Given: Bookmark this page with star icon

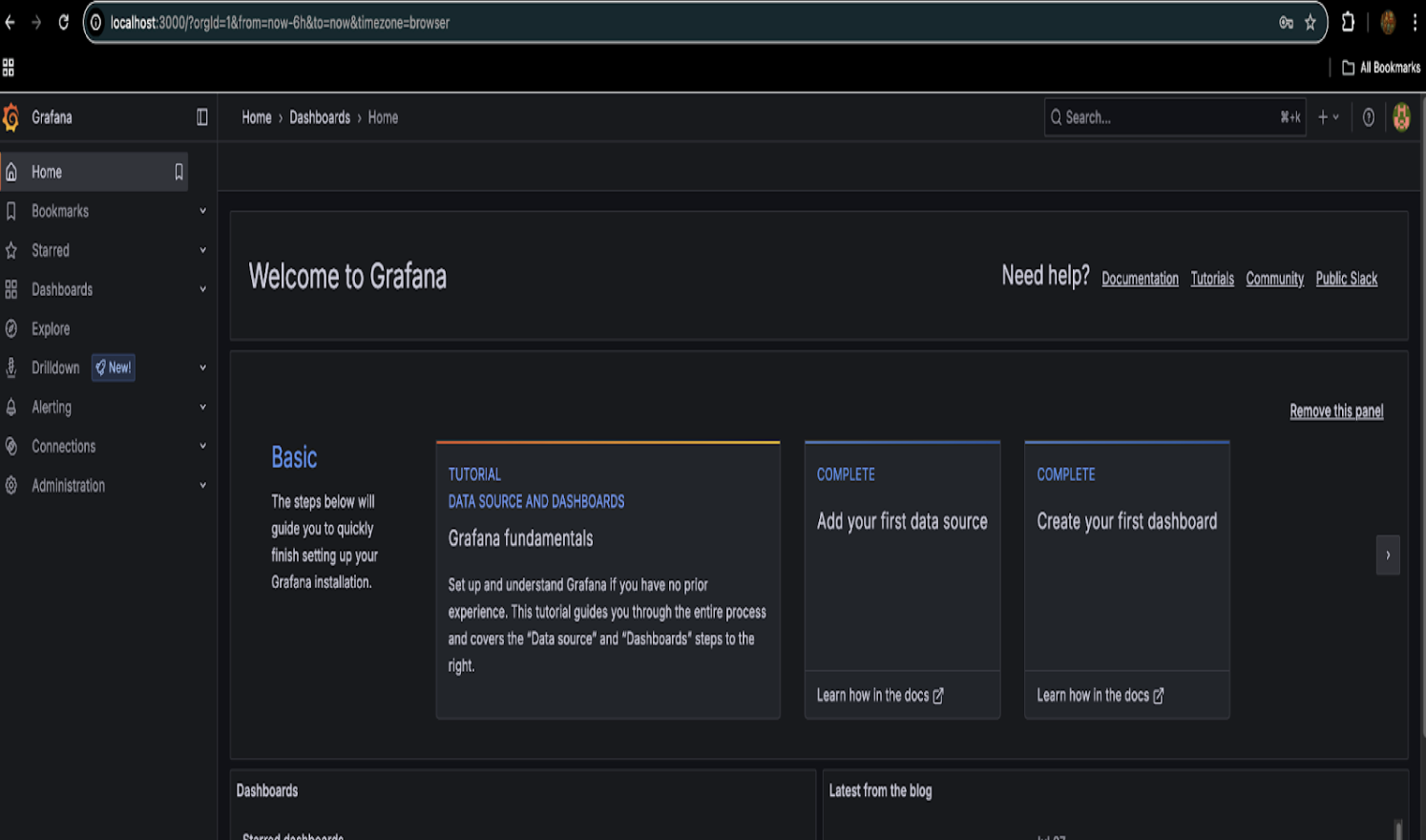Looking at the screenshot, I should click(x=1311, y=22).
